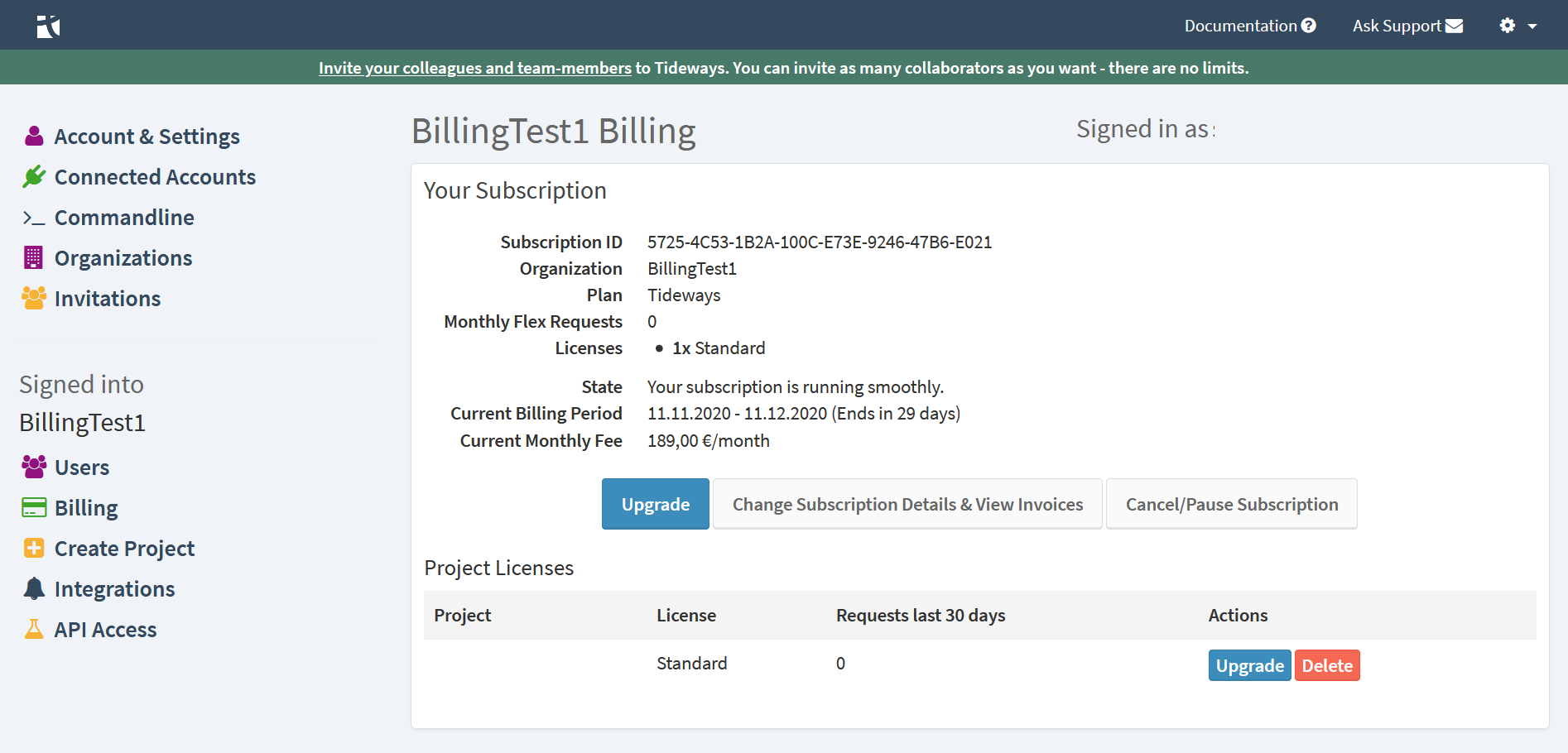Screen dimensions: 1568x753
Task: Click the Ask Support envelope icon
Action: coord(1455,26)
